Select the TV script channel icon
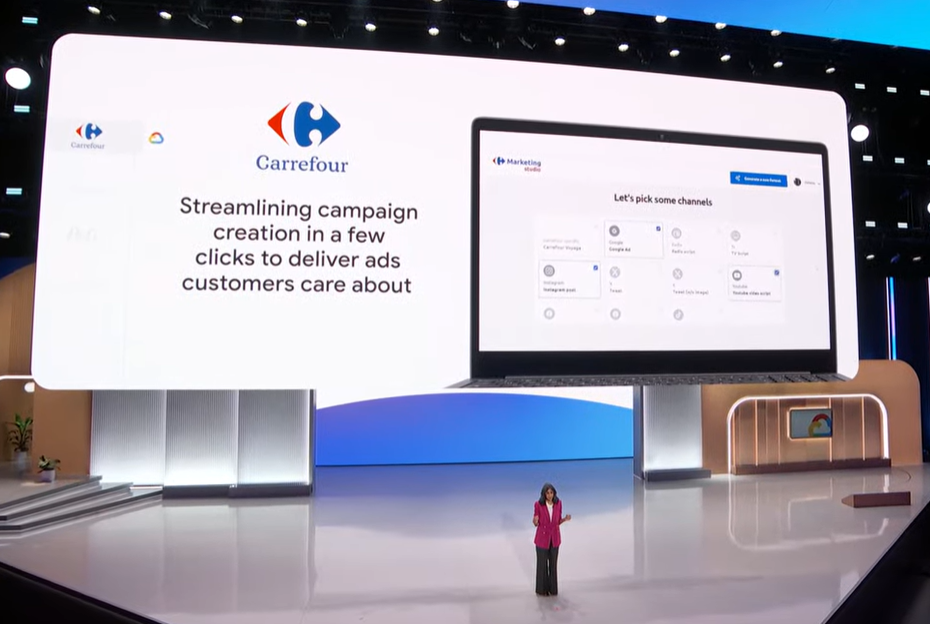The height and width of the screenshot is (624, 930). click(736, 235)
